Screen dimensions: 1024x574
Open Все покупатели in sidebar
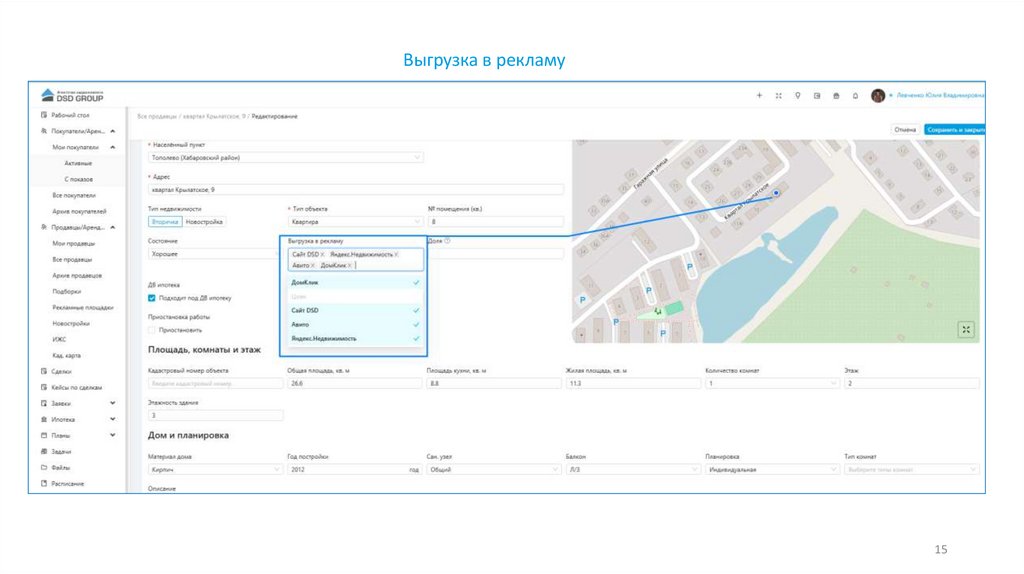[74, 195]
